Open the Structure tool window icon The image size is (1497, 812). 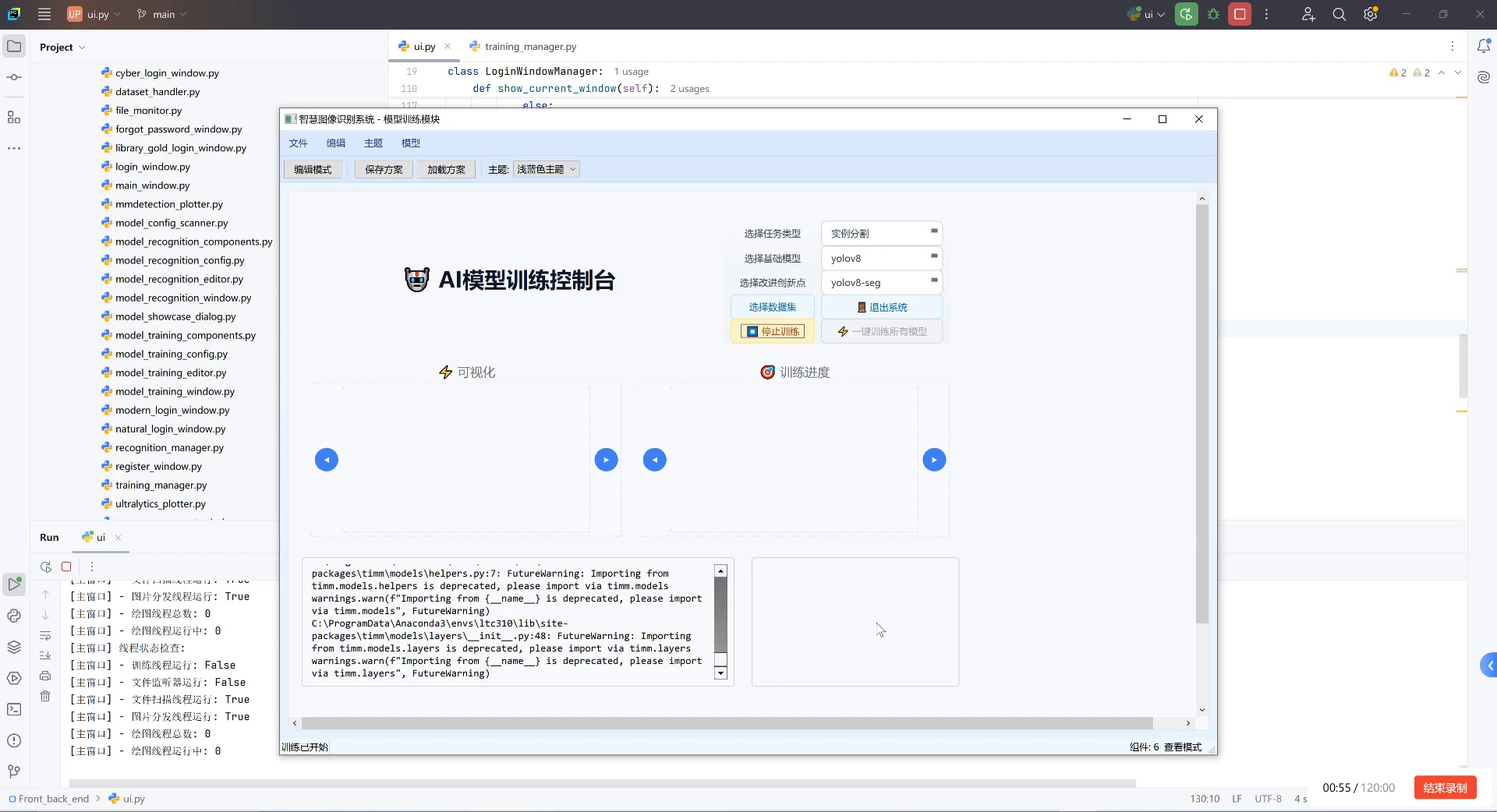[14, 117]
